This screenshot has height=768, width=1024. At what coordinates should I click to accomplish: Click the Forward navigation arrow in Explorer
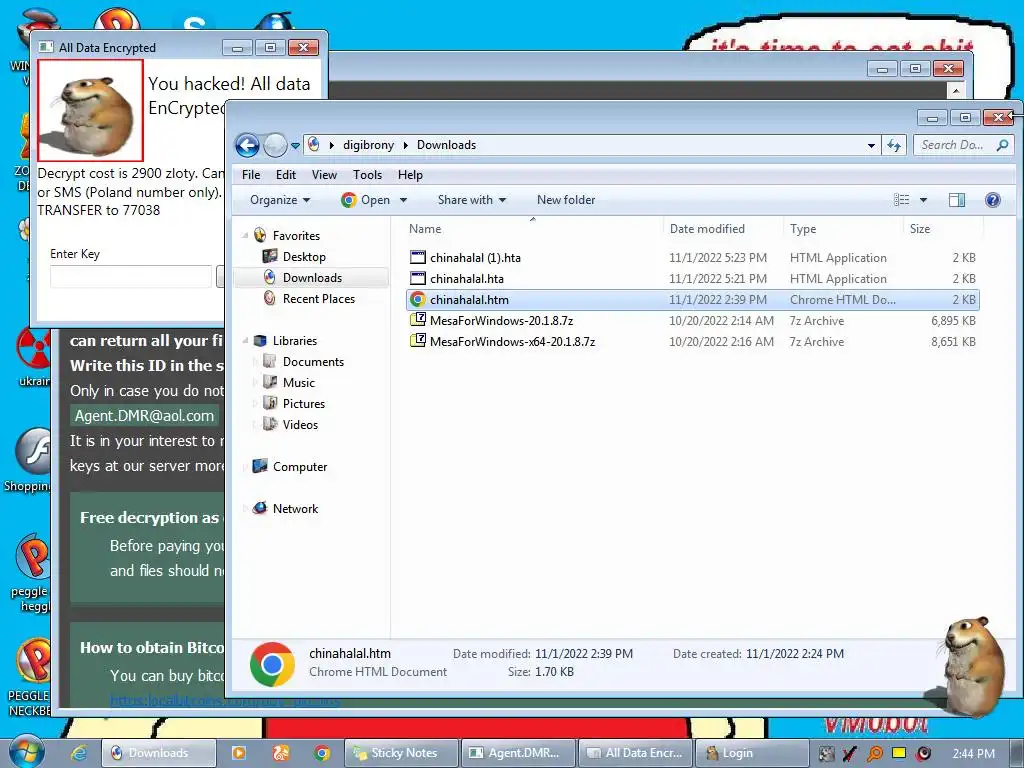[x=275, y=145]
